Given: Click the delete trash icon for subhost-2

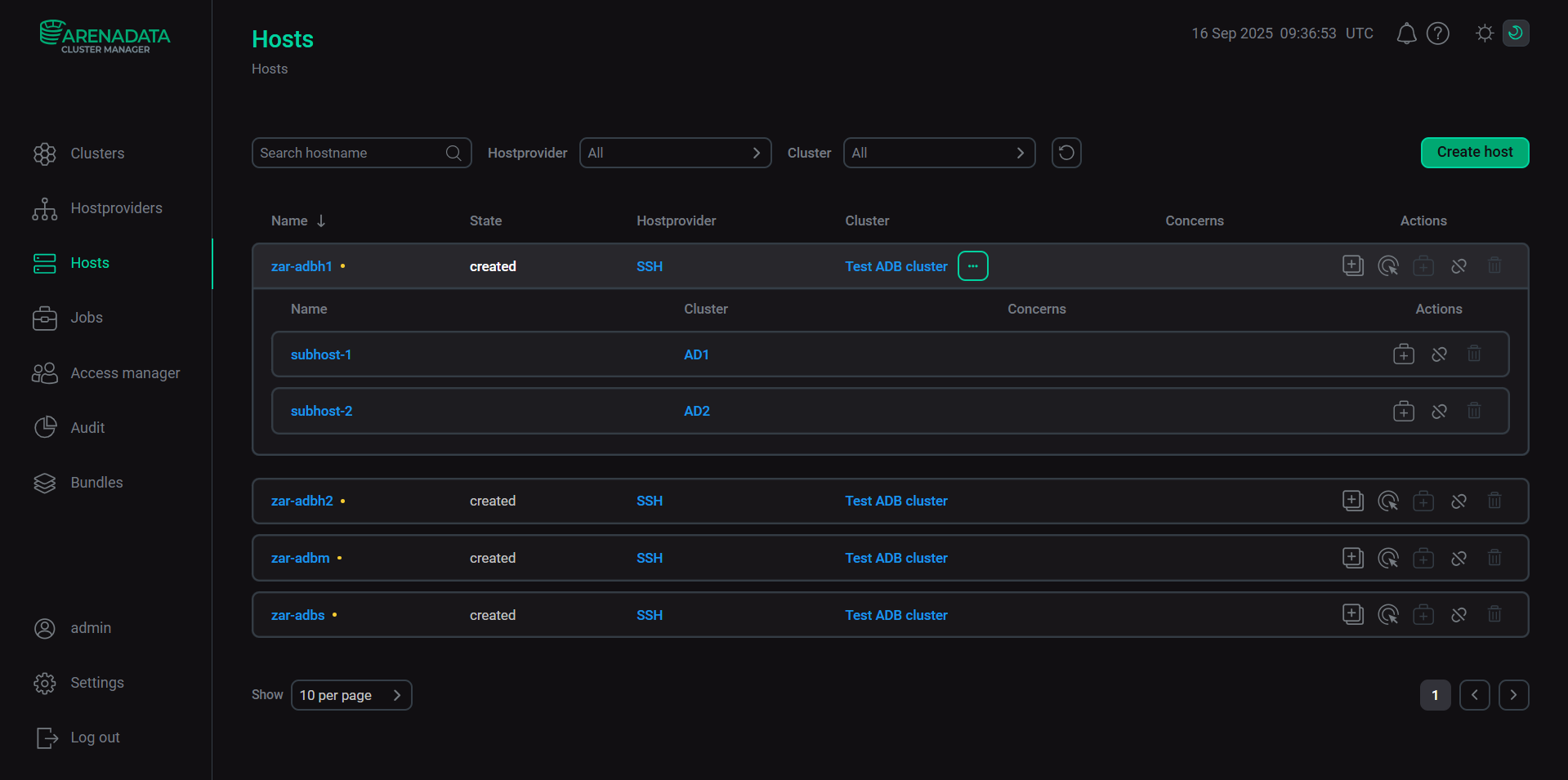Looking at the screenshot, I should tap(1473, 411).
